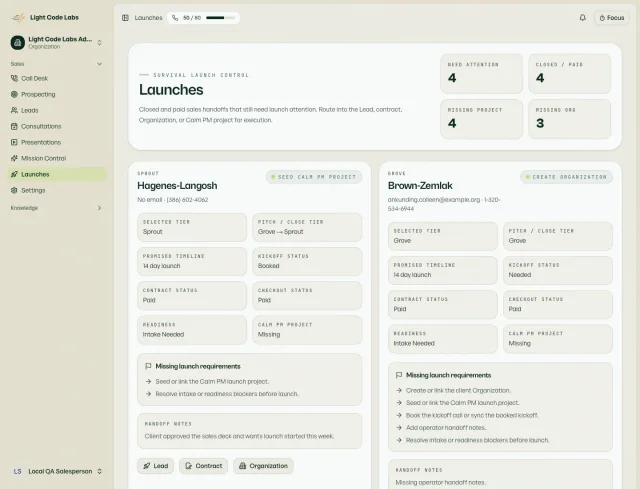Viewport: 640px width, 489px height.
Task: Click 'Grove → Sprout' pitch tier value
Action: [x=280, y=232]
